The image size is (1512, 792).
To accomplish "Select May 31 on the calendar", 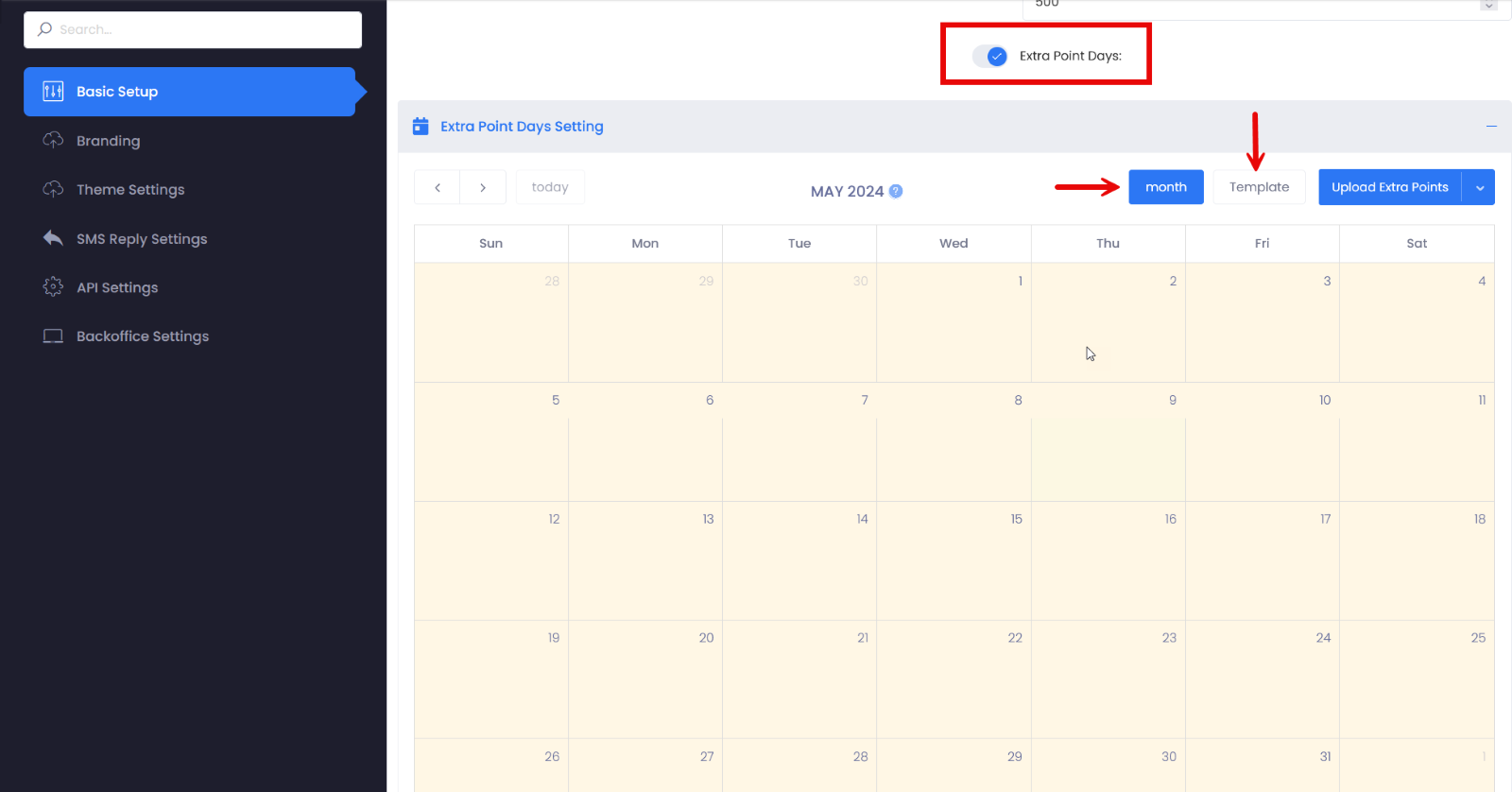I will [x=1262, y=766].
